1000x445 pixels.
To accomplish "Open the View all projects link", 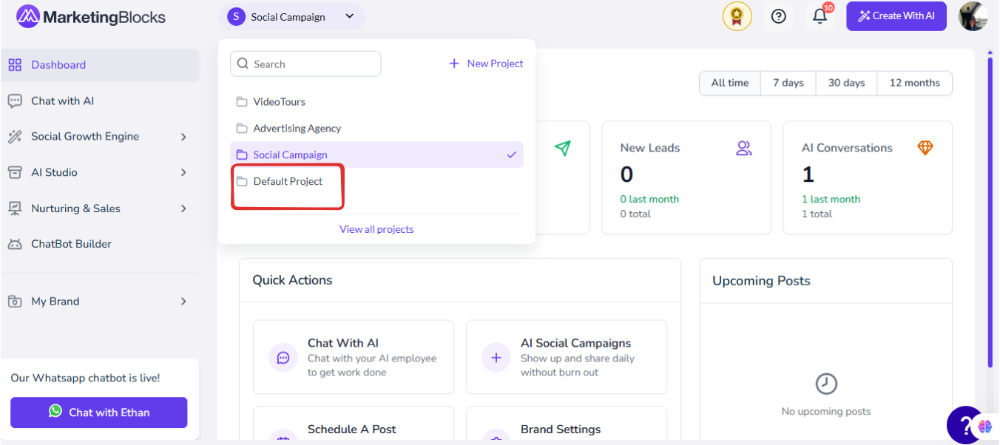I will click(376, 230).
